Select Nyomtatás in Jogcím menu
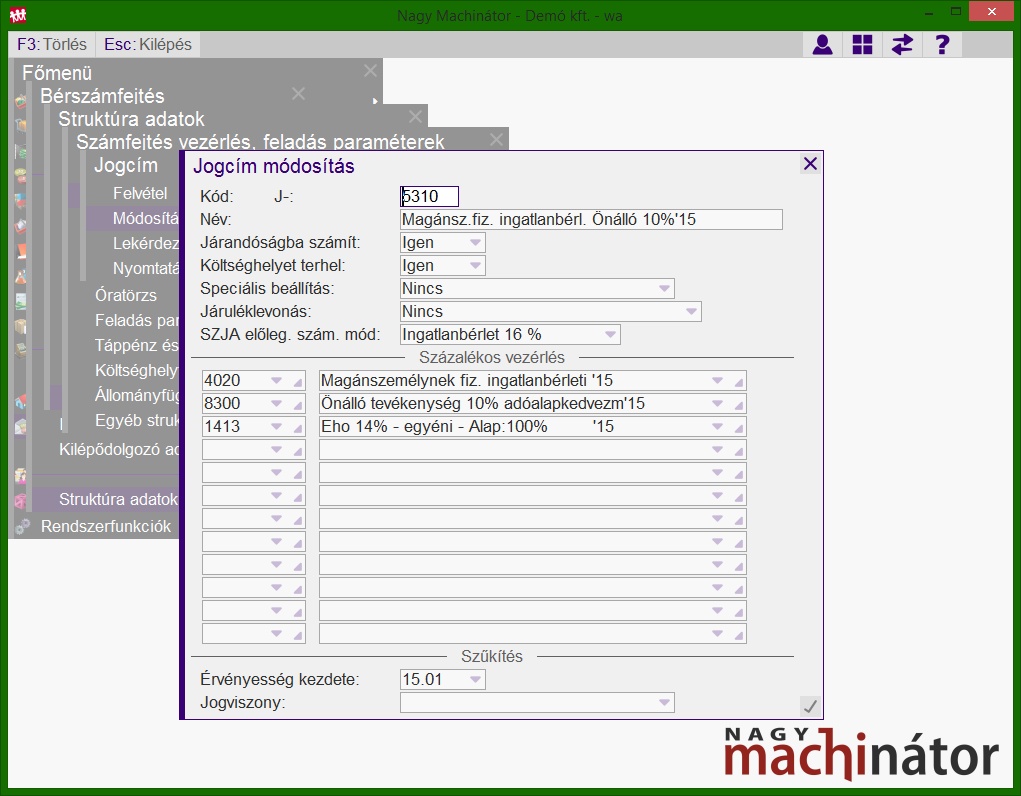 [x=145, y=268]
